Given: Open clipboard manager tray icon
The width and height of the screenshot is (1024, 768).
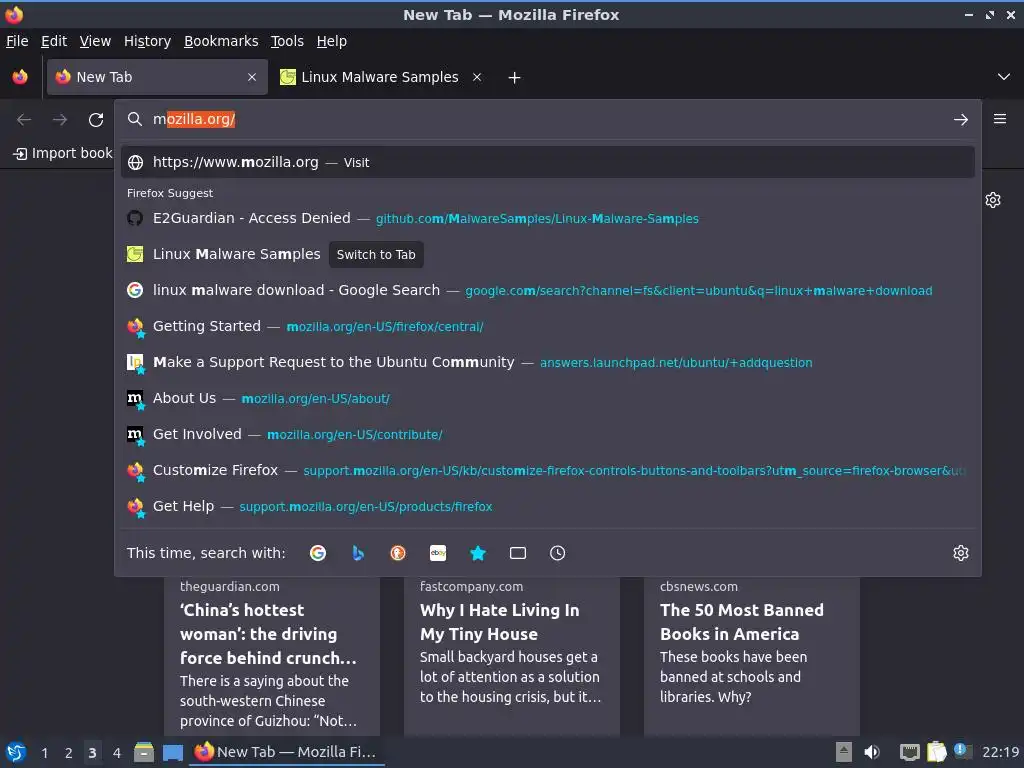Looking at the screenshot, I should click(936, 752).
